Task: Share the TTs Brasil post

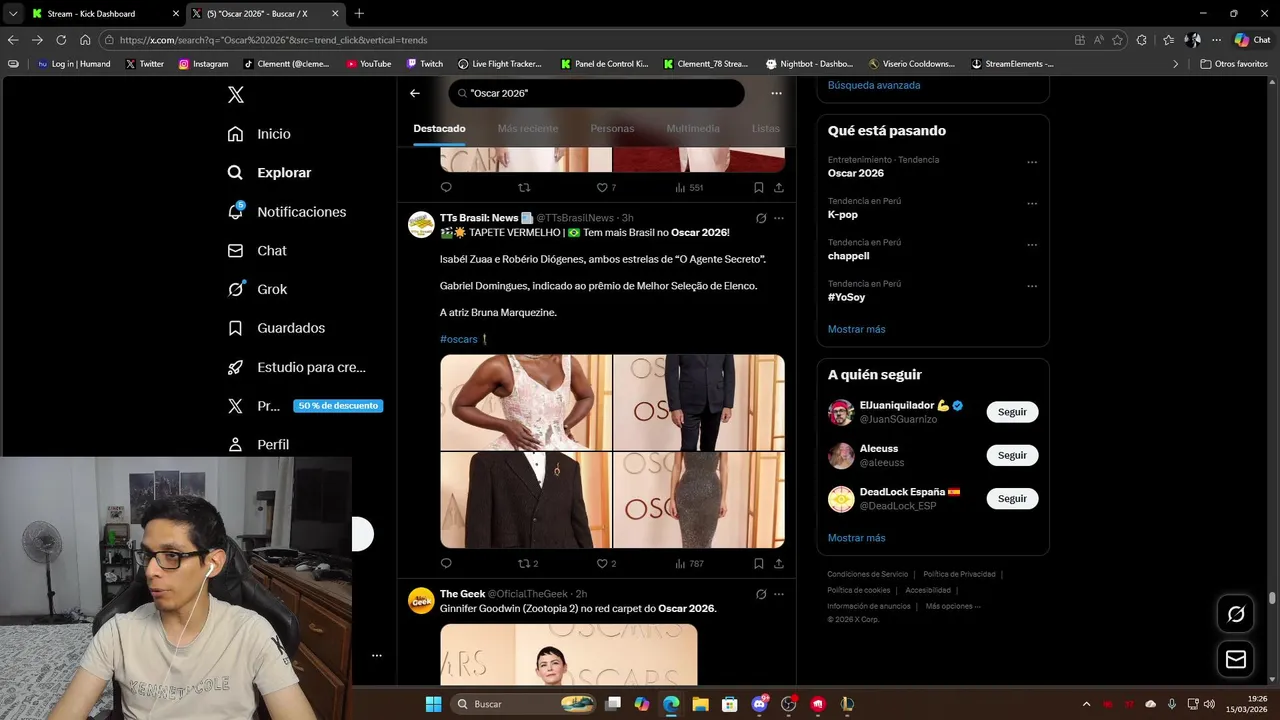Action: pyautogui.click(x=779, y=564)
